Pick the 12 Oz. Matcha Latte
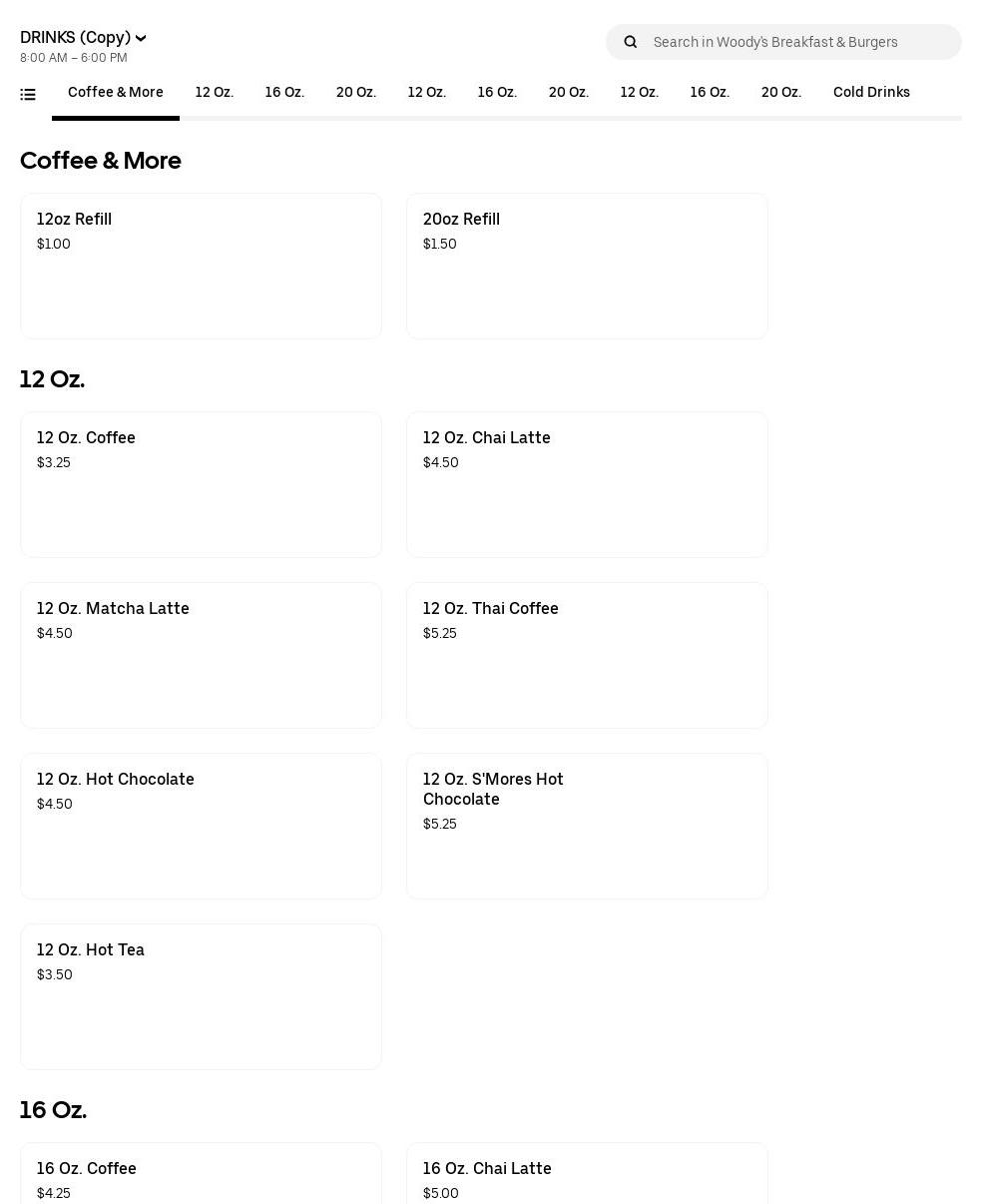The width and height of the screenshot is (982, 1204). tap(201, 655)
